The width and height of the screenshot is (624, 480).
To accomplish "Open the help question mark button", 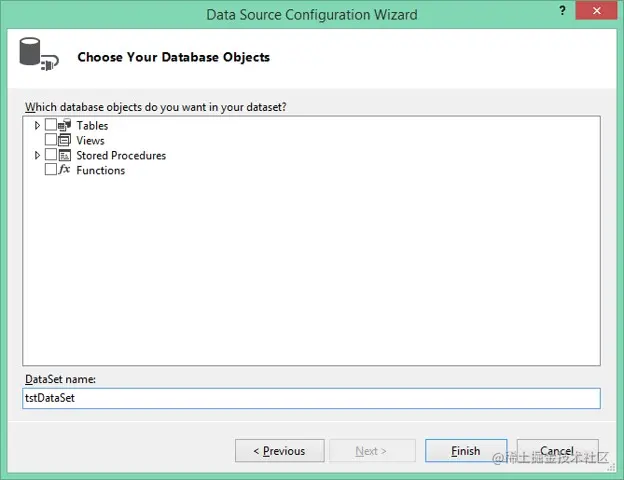I will tap(562, 10).
